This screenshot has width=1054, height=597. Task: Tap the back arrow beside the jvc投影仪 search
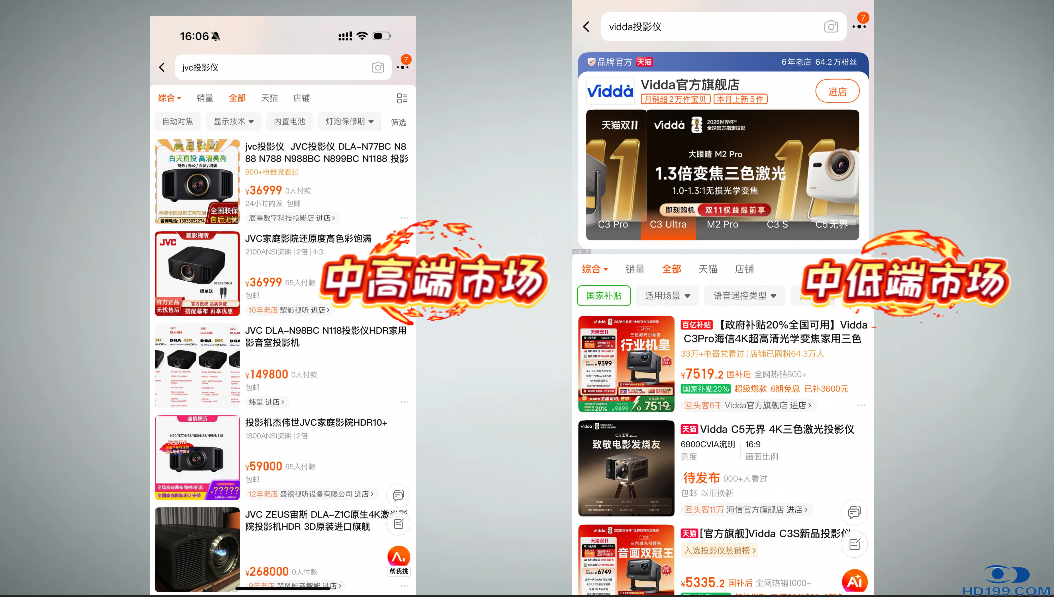162,67
